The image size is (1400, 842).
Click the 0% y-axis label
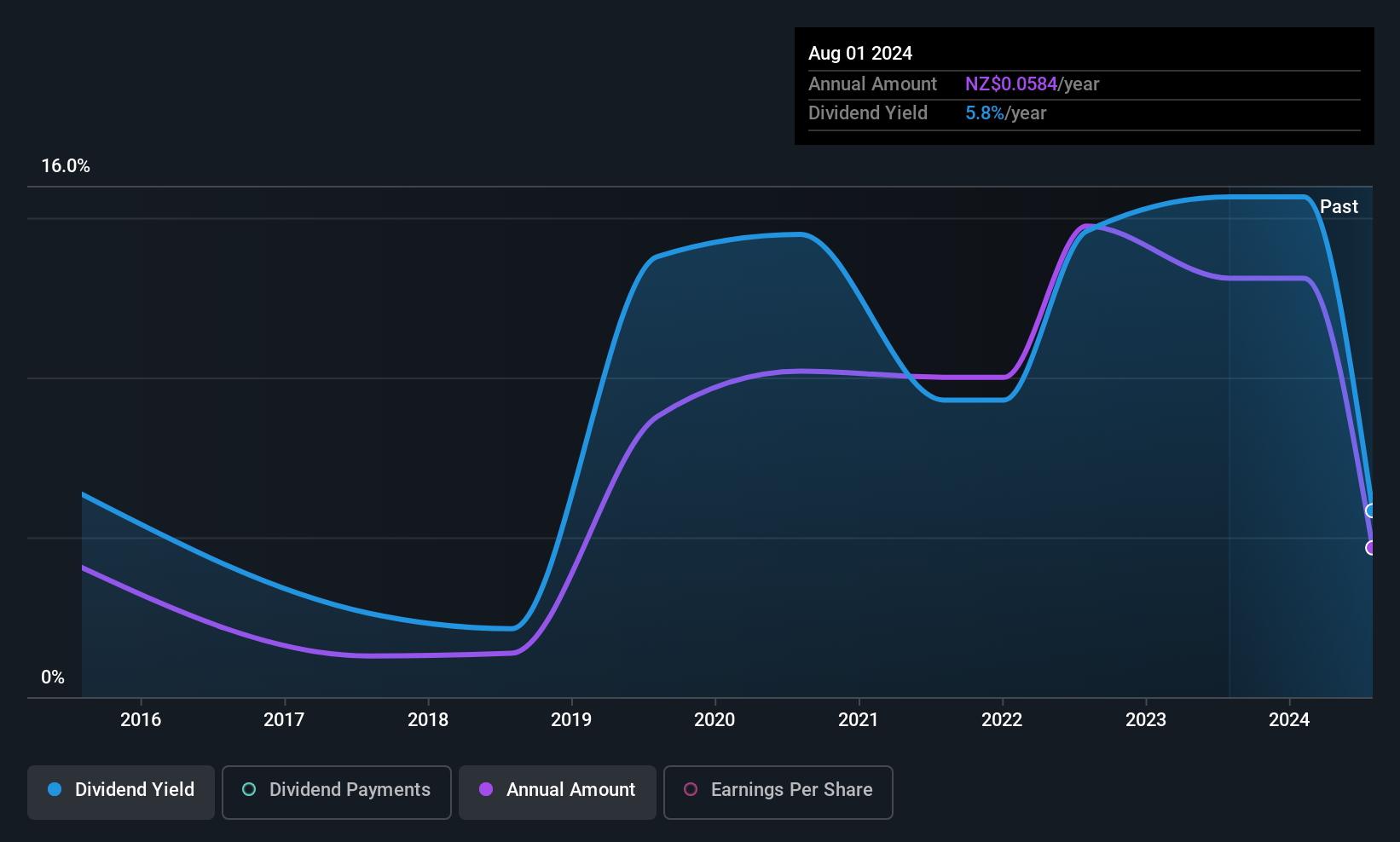point(53,678)
